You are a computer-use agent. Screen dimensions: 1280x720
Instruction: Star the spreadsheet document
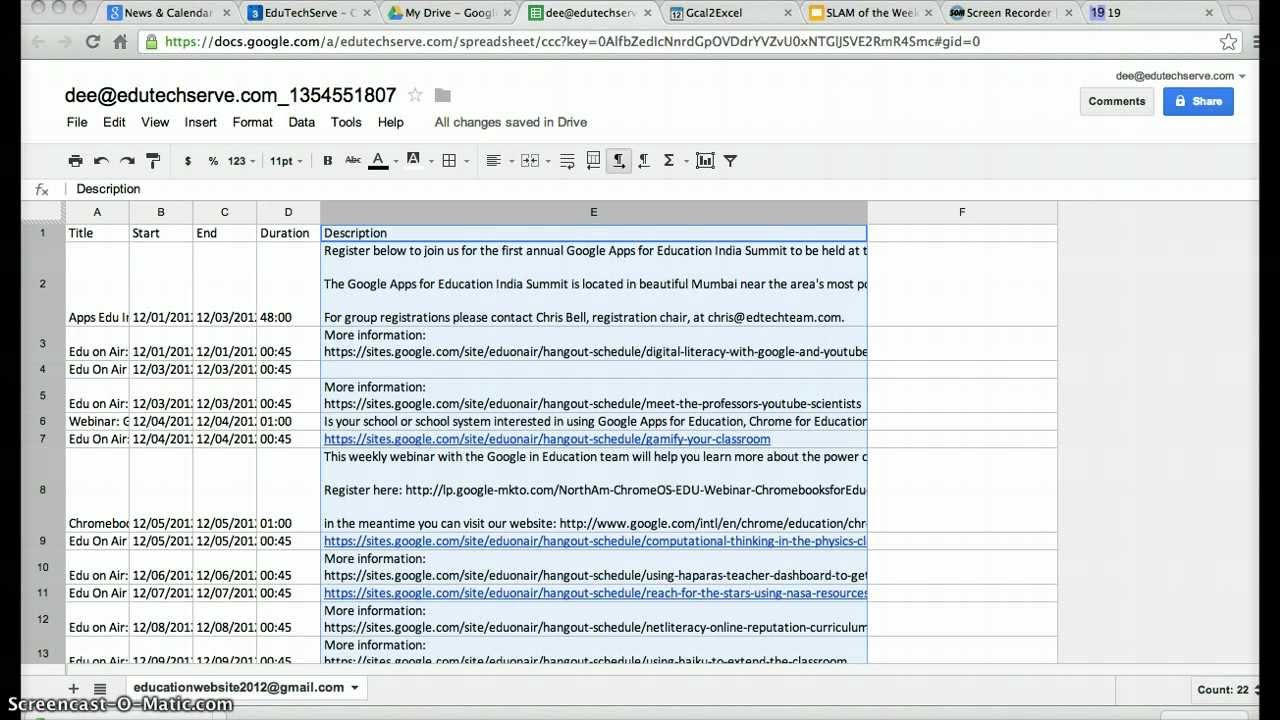click(x=415, y=95)
